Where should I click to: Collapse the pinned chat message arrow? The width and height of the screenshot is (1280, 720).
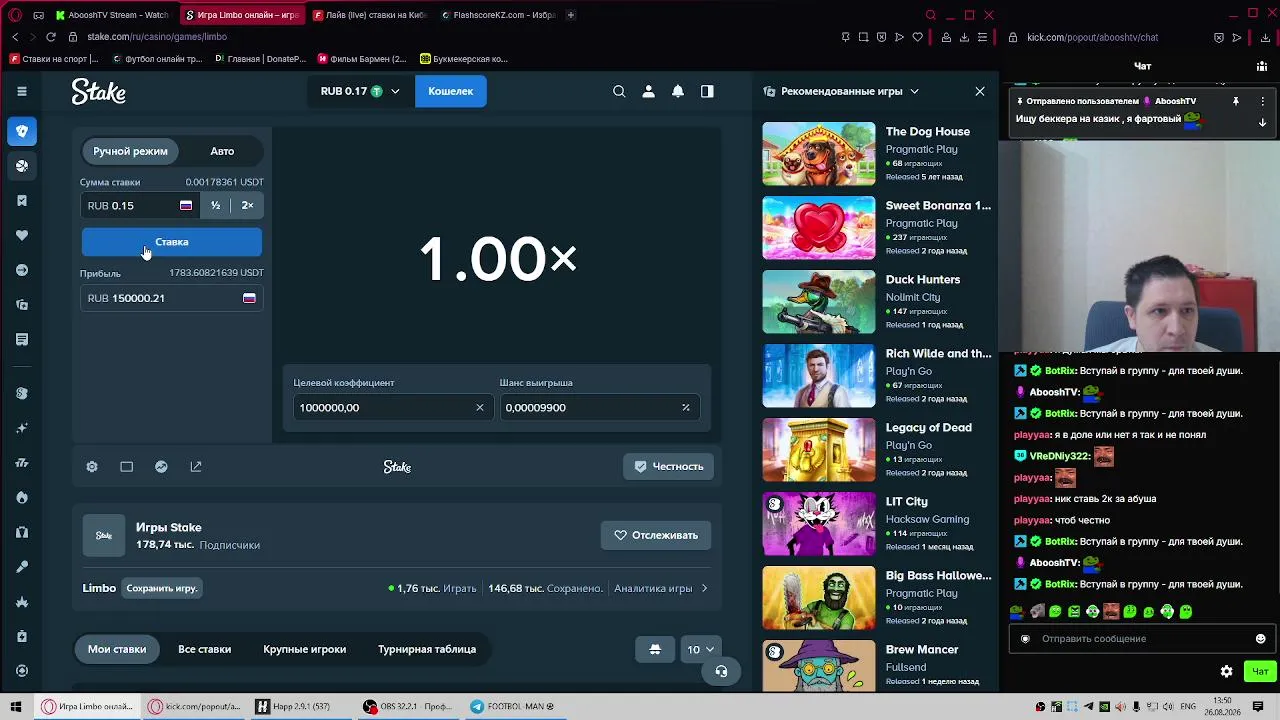(x=1262, y=122)
